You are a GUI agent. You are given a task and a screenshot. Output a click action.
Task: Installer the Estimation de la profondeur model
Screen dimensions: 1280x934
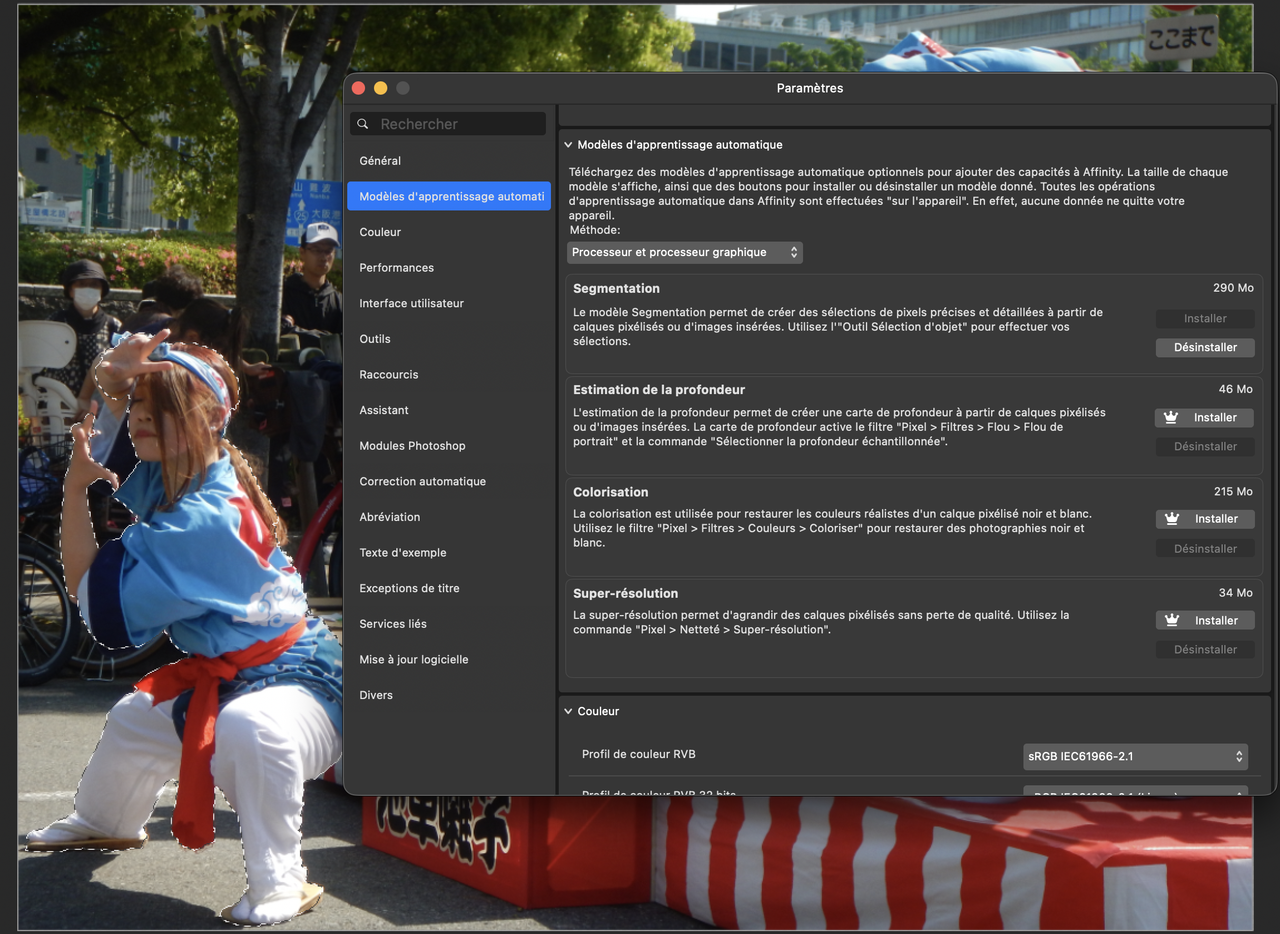1210,417
